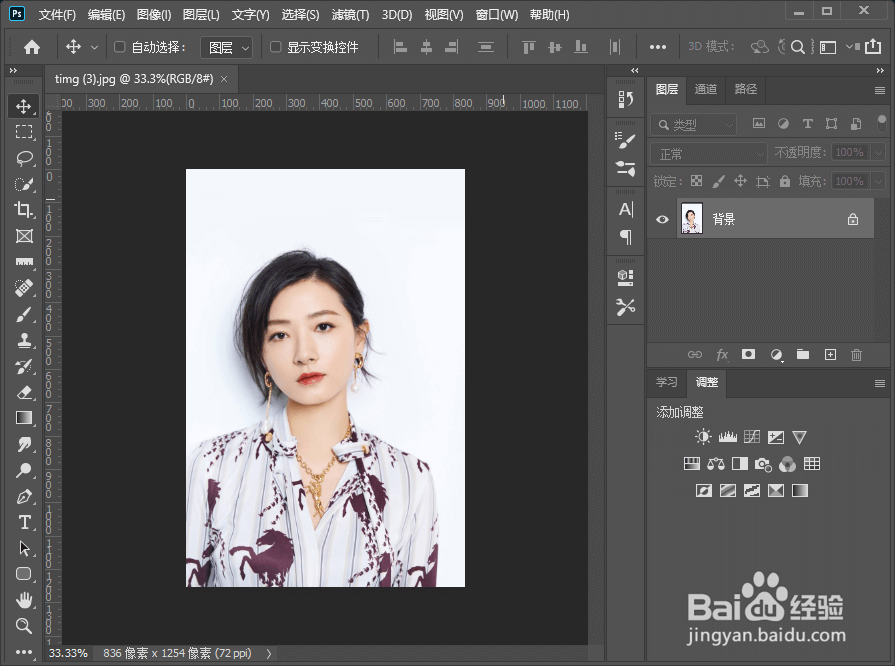Select the Rounded Rectangle shape tool
The height and width of the screenshot is (666, 895).
23,574
